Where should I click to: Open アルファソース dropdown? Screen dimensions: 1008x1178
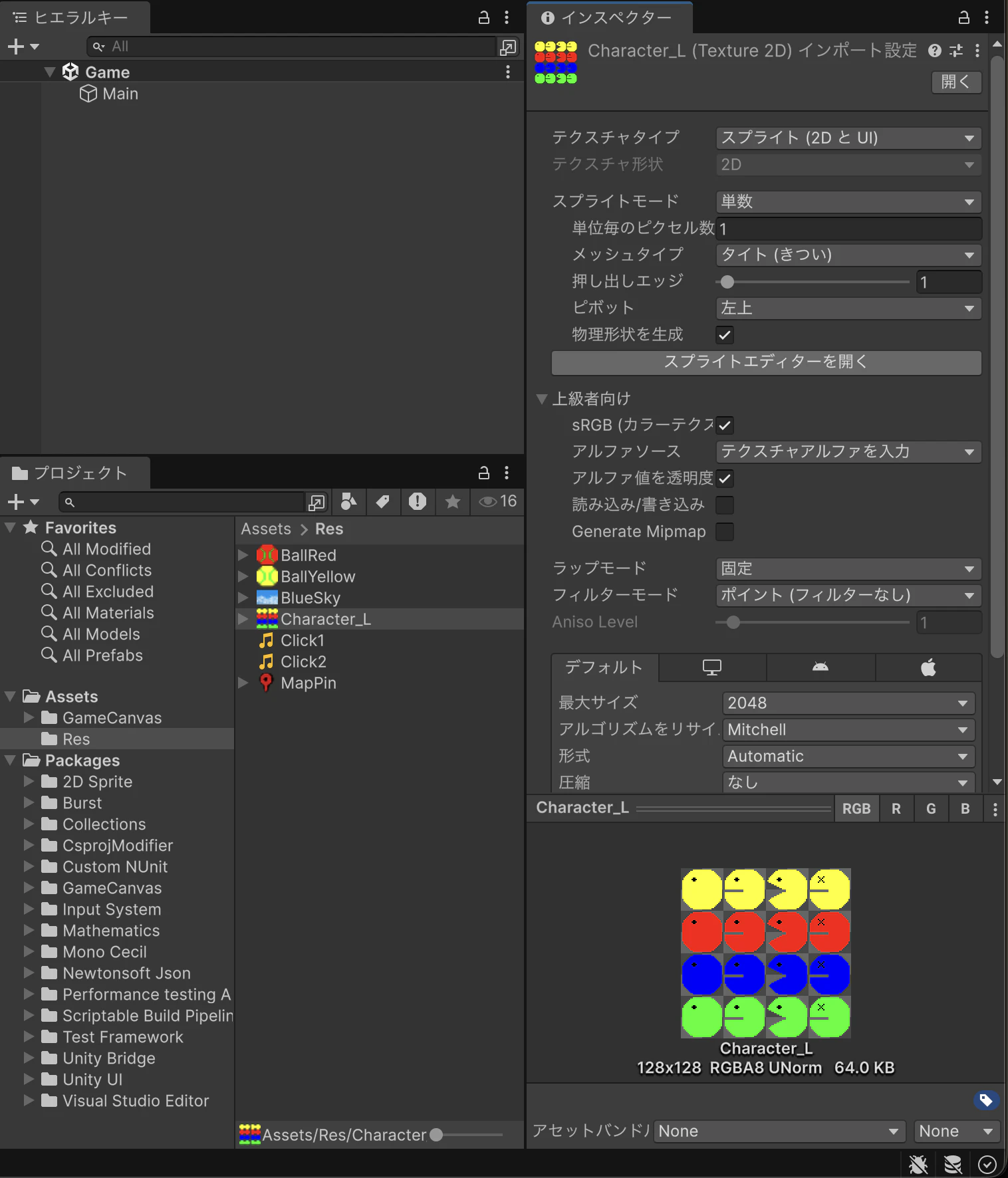(848, 452)
